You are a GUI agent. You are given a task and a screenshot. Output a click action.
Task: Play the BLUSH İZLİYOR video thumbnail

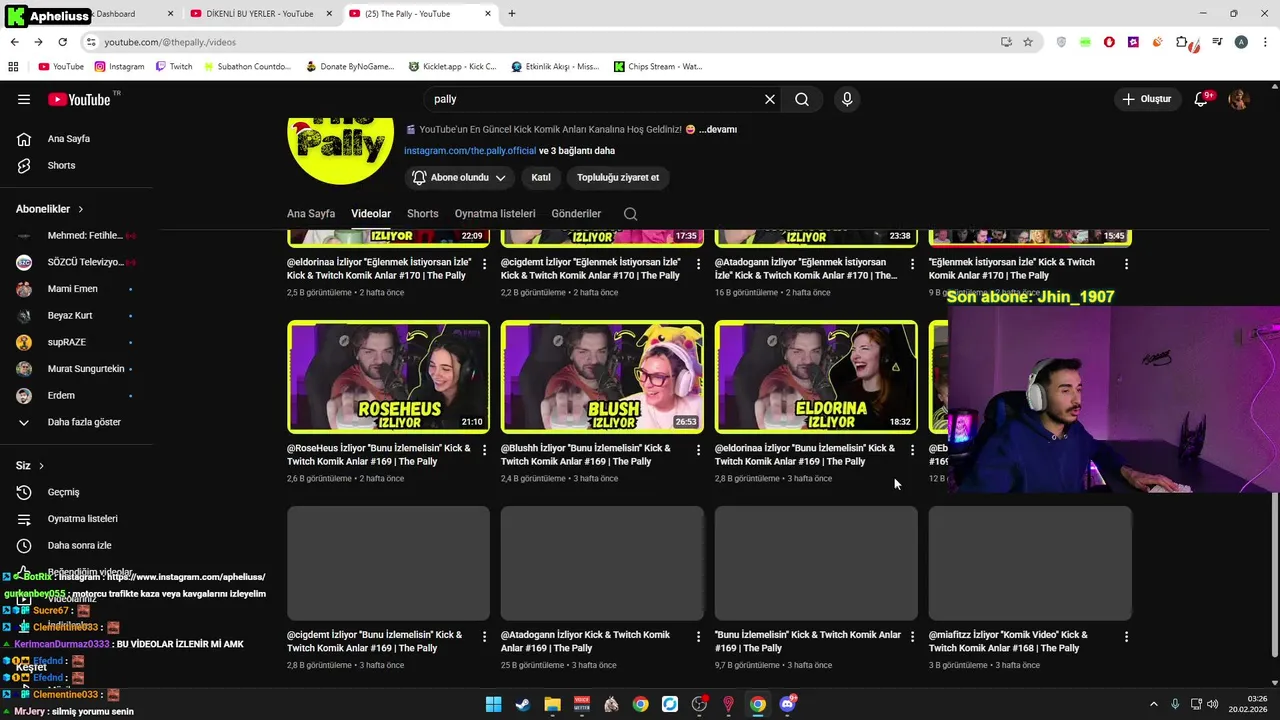tap(602, 376)
